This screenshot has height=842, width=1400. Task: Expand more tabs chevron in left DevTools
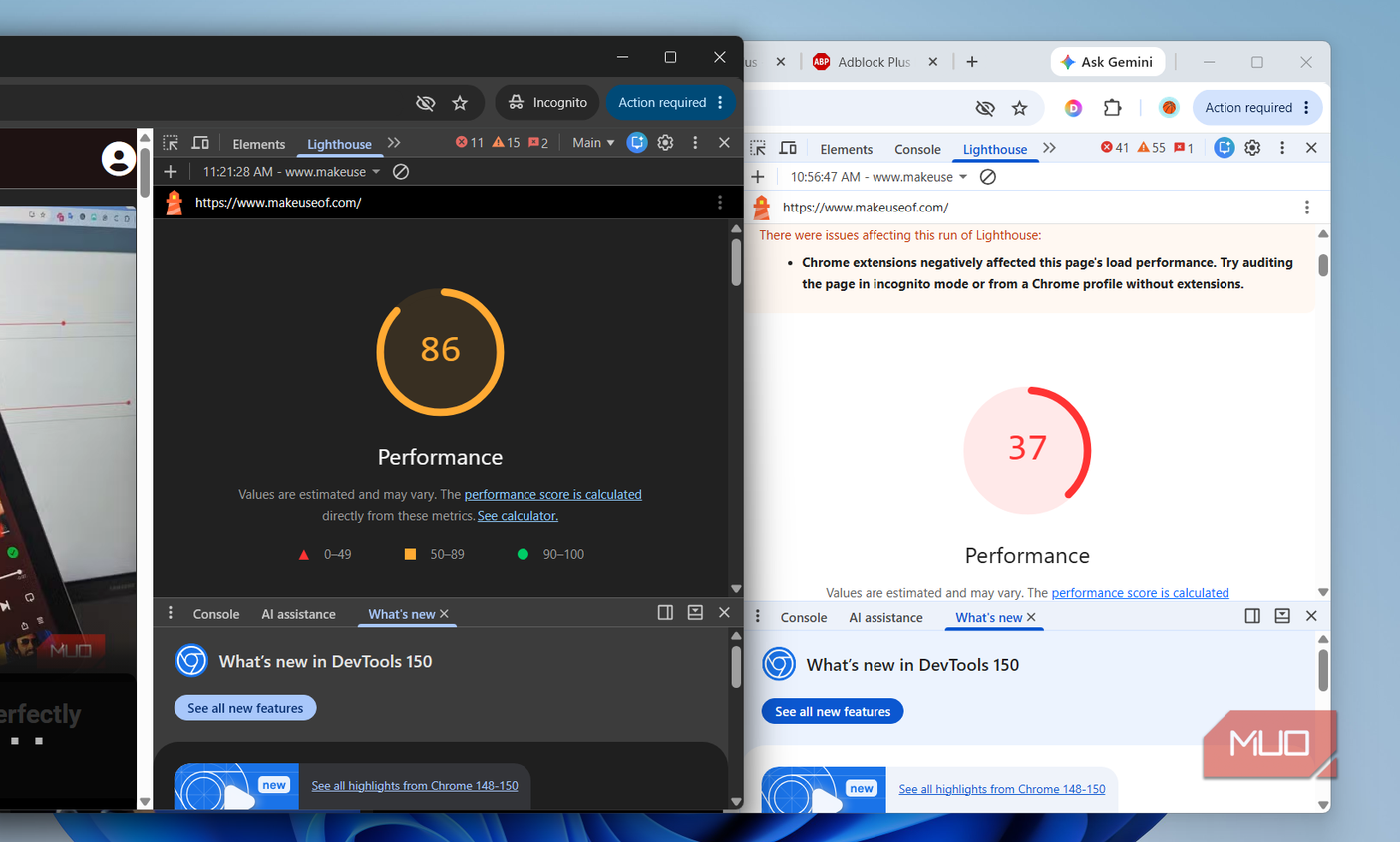pyautogui.click(x=394, y=143)
